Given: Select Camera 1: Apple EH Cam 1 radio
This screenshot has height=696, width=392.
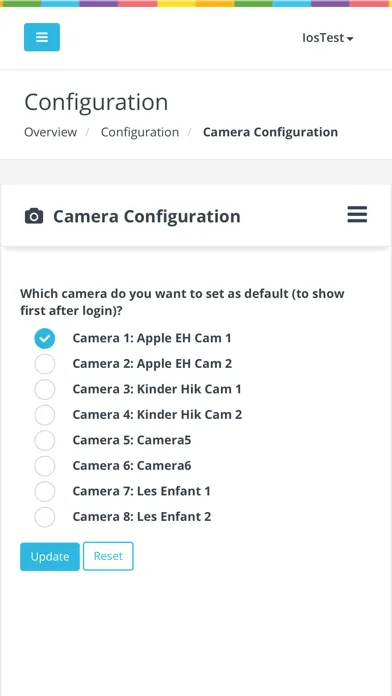Looking at the screenshot, I should click(45, 339).
